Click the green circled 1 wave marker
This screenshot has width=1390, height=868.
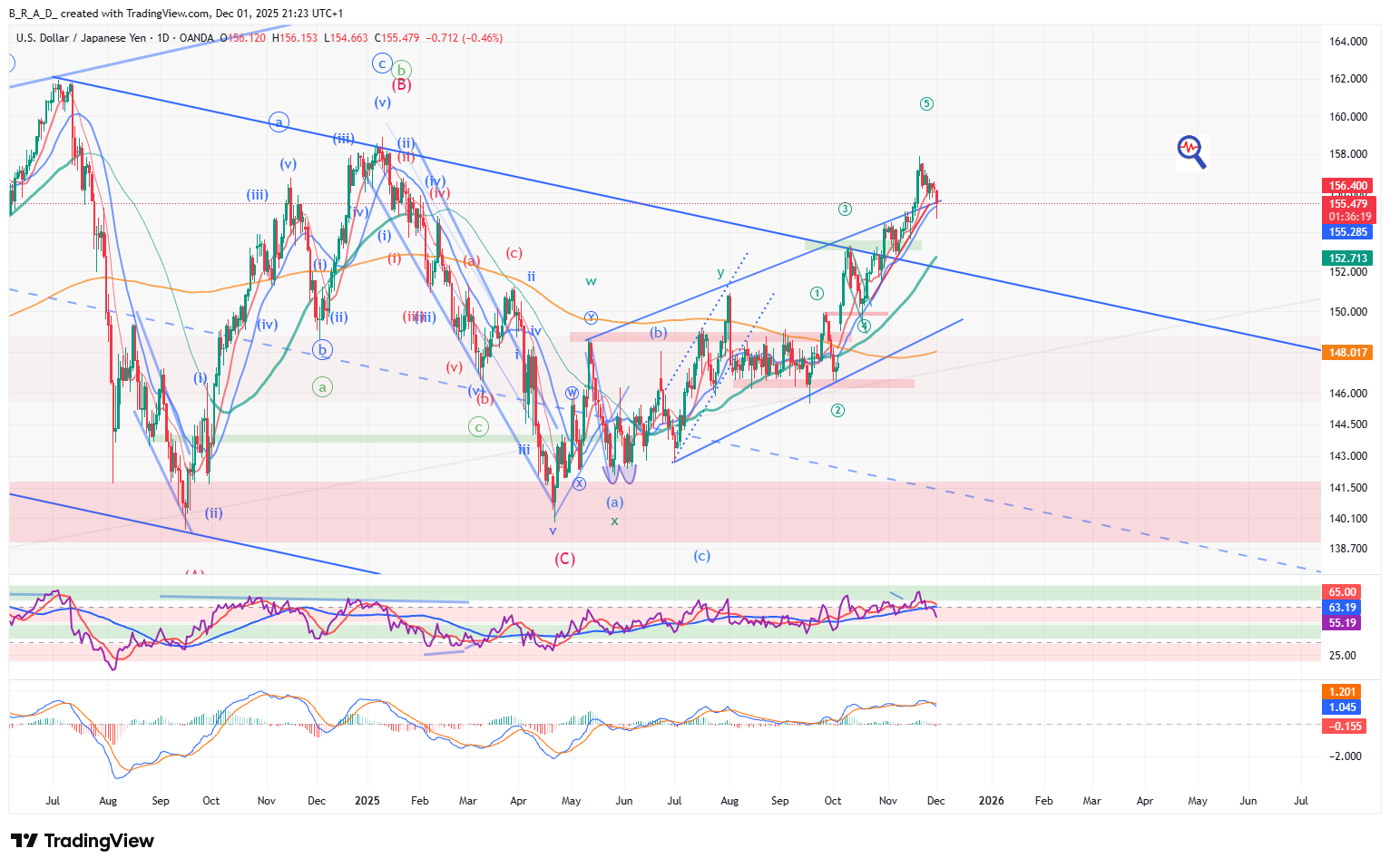click(x=817, y=293)
